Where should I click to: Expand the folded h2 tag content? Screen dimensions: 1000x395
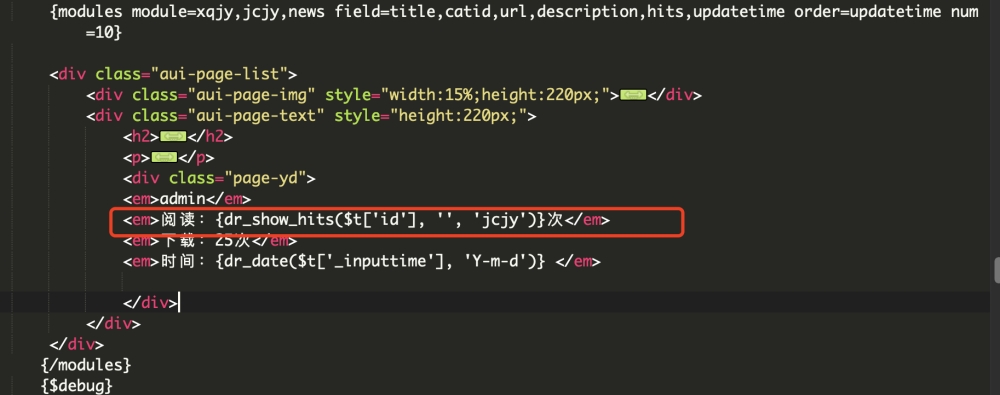click(x=173, y=136)
